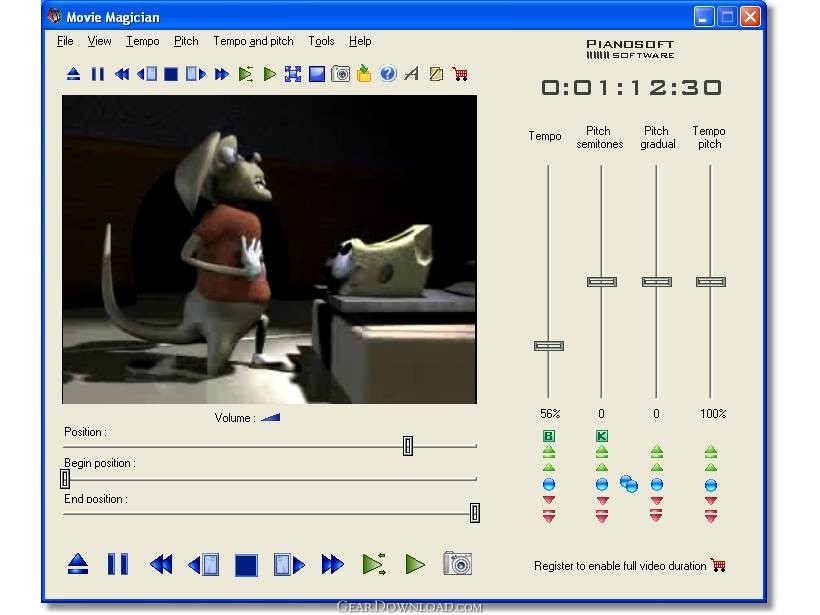Screen dimensions: 820x615
Task: Click the green play icon in top toolbar
Action: (269, 74)
